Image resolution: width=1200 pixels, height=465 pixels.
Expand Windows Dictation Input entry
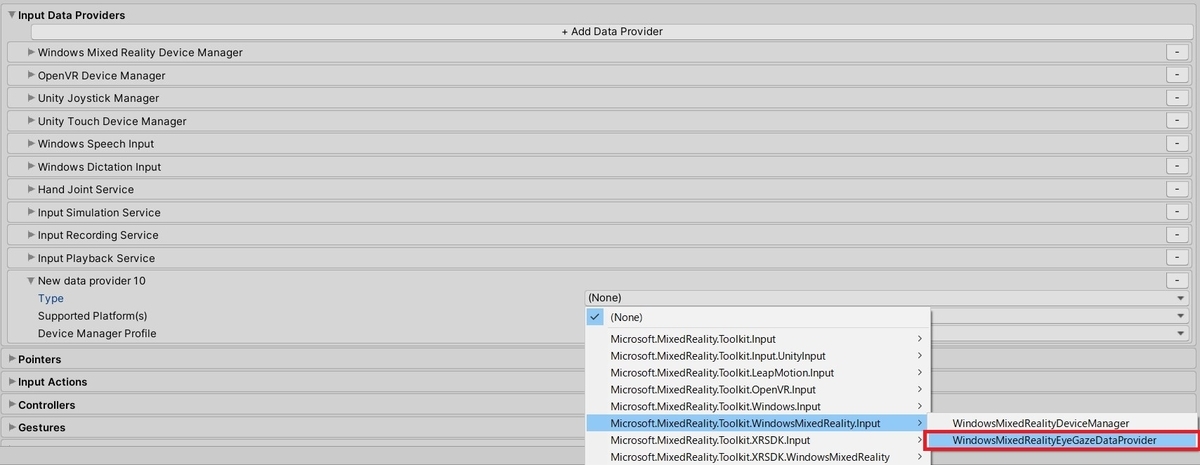click(31, 166)
